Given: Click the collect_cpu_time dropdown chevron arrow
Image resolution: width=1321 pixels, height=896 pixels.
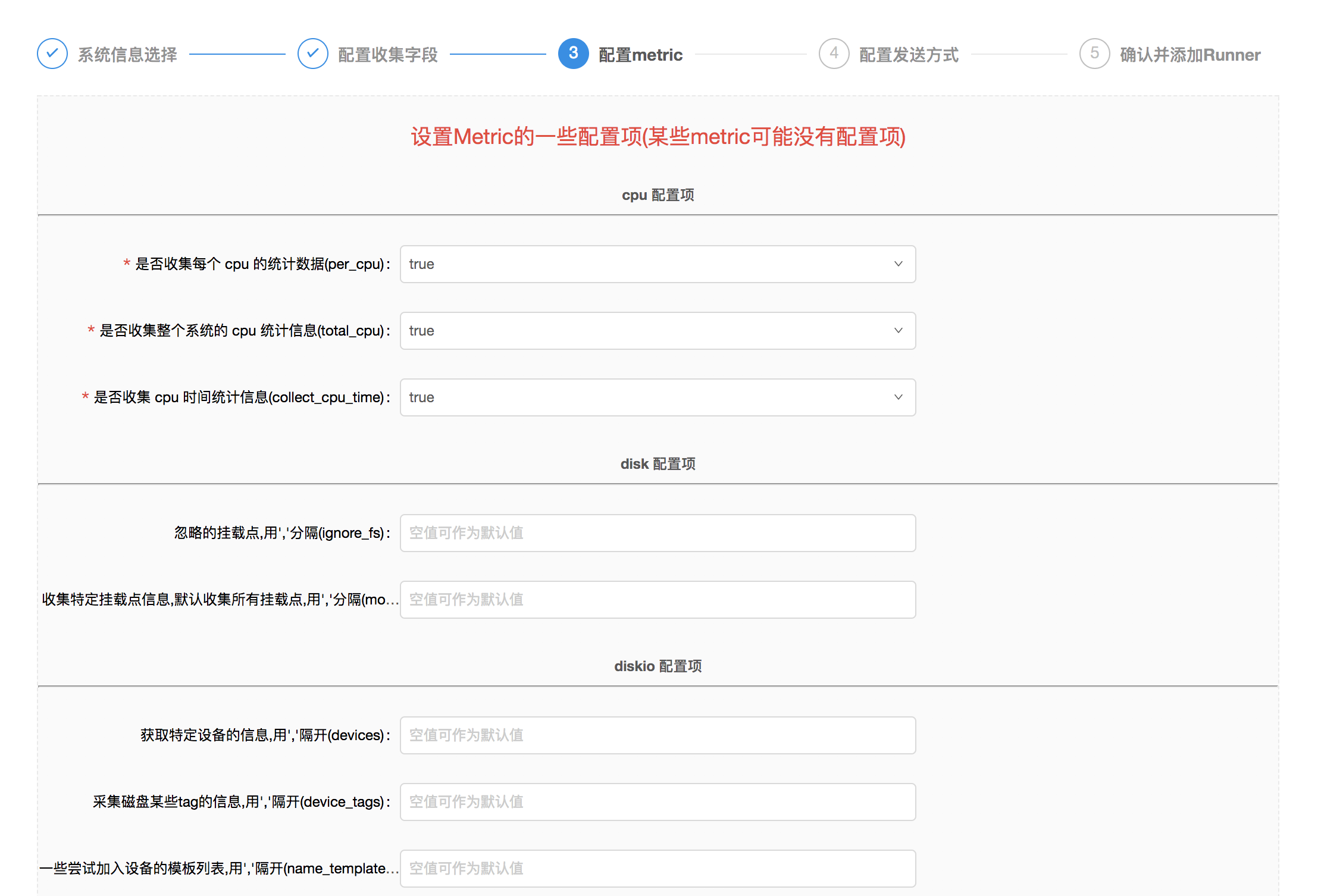Looking at the screenshot, I should pyautogui.click(x=898, y=397).
